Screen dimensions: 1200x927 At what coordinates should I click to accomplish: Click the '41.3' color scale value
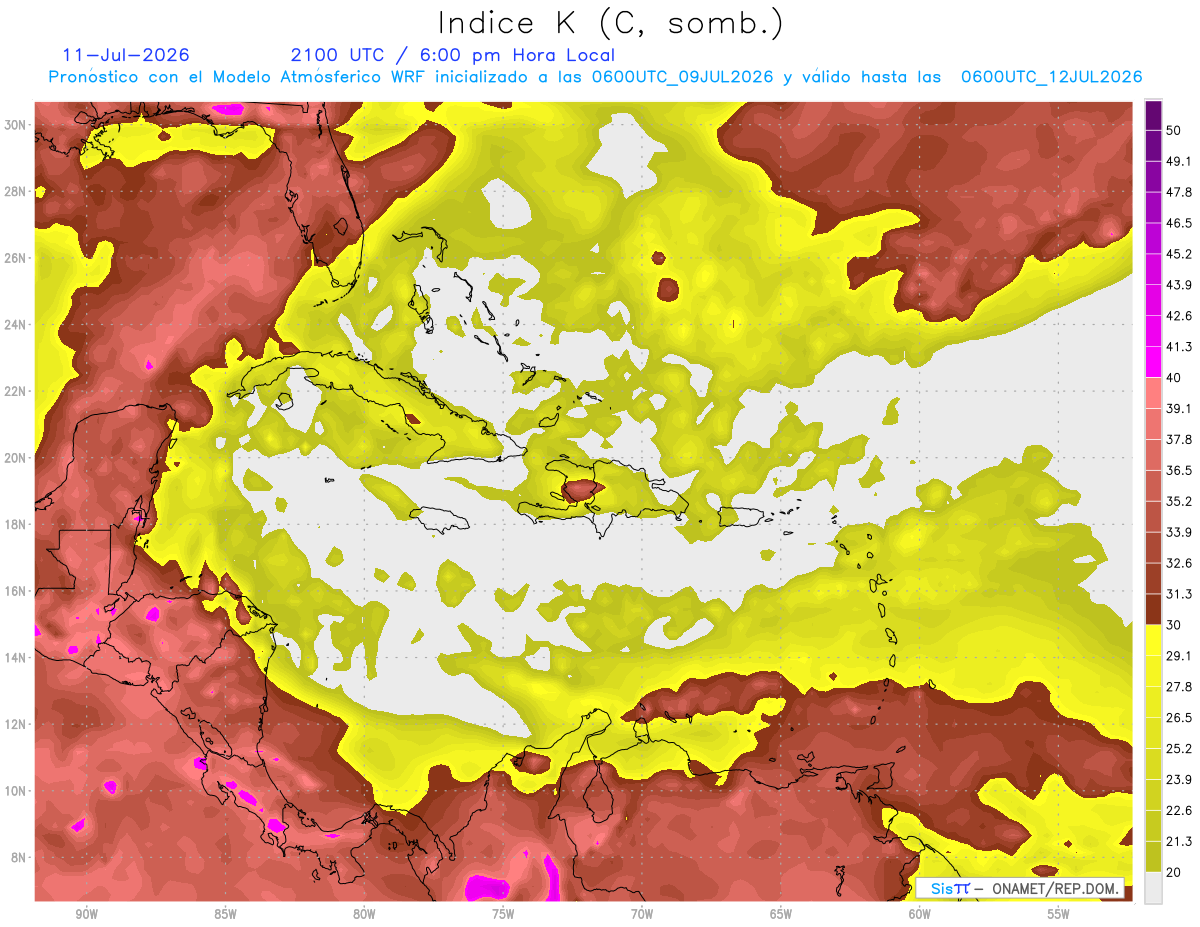1178,347
